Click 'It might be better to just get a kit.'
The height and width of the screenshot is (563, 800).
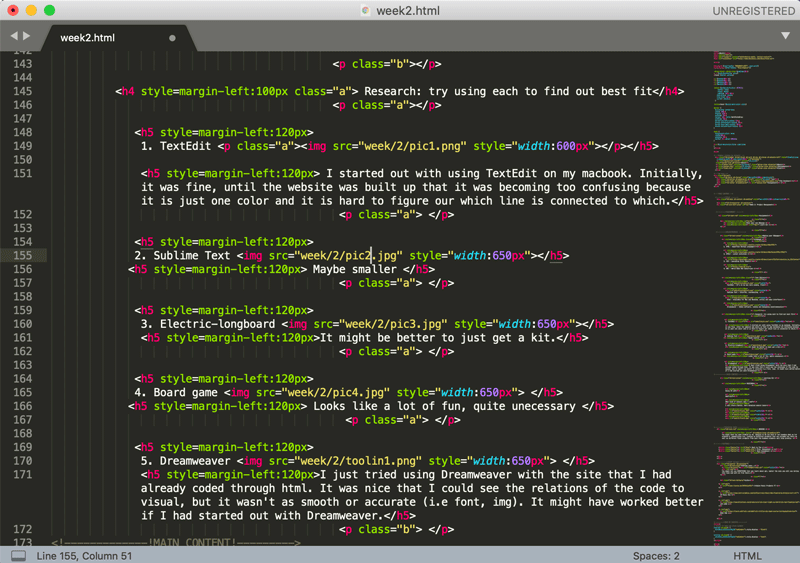point(438,338)
